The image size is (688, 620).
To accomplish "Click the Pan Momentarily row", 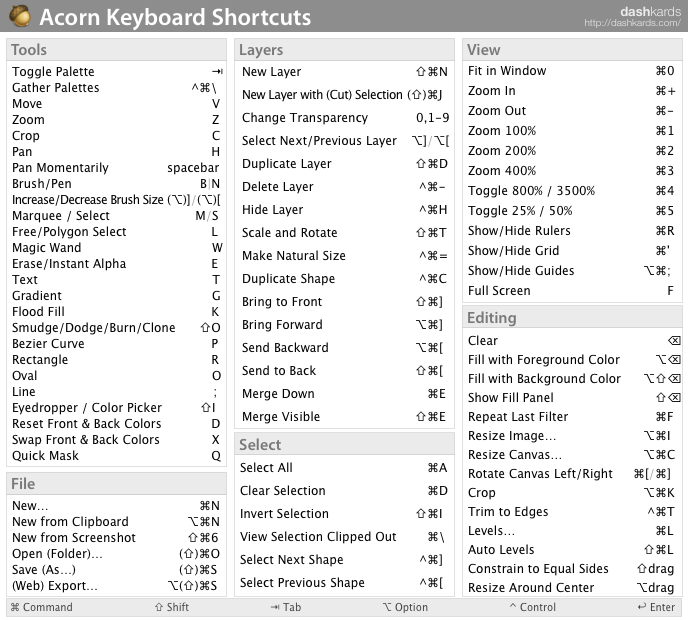I will (115, 168).
